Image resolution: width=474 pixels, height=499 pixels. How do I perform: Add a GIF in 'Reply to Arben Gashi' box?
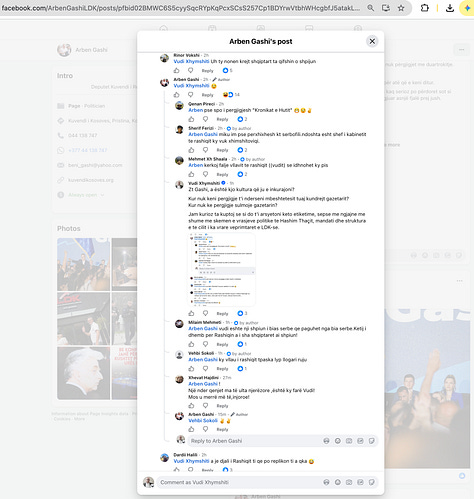360,441
